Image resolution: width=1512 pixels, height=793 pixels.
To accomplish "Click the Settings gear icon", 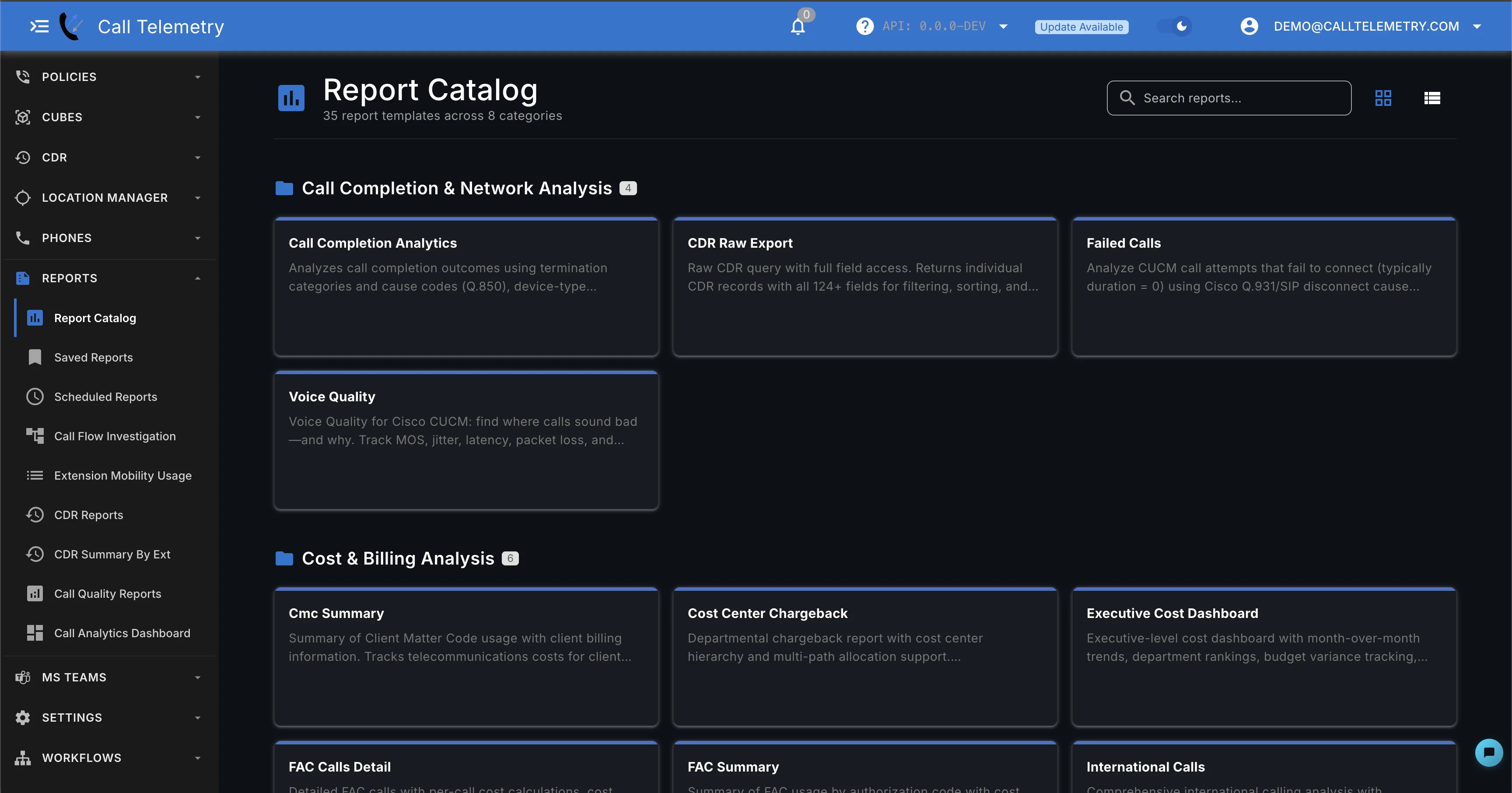I will (23, 717).
